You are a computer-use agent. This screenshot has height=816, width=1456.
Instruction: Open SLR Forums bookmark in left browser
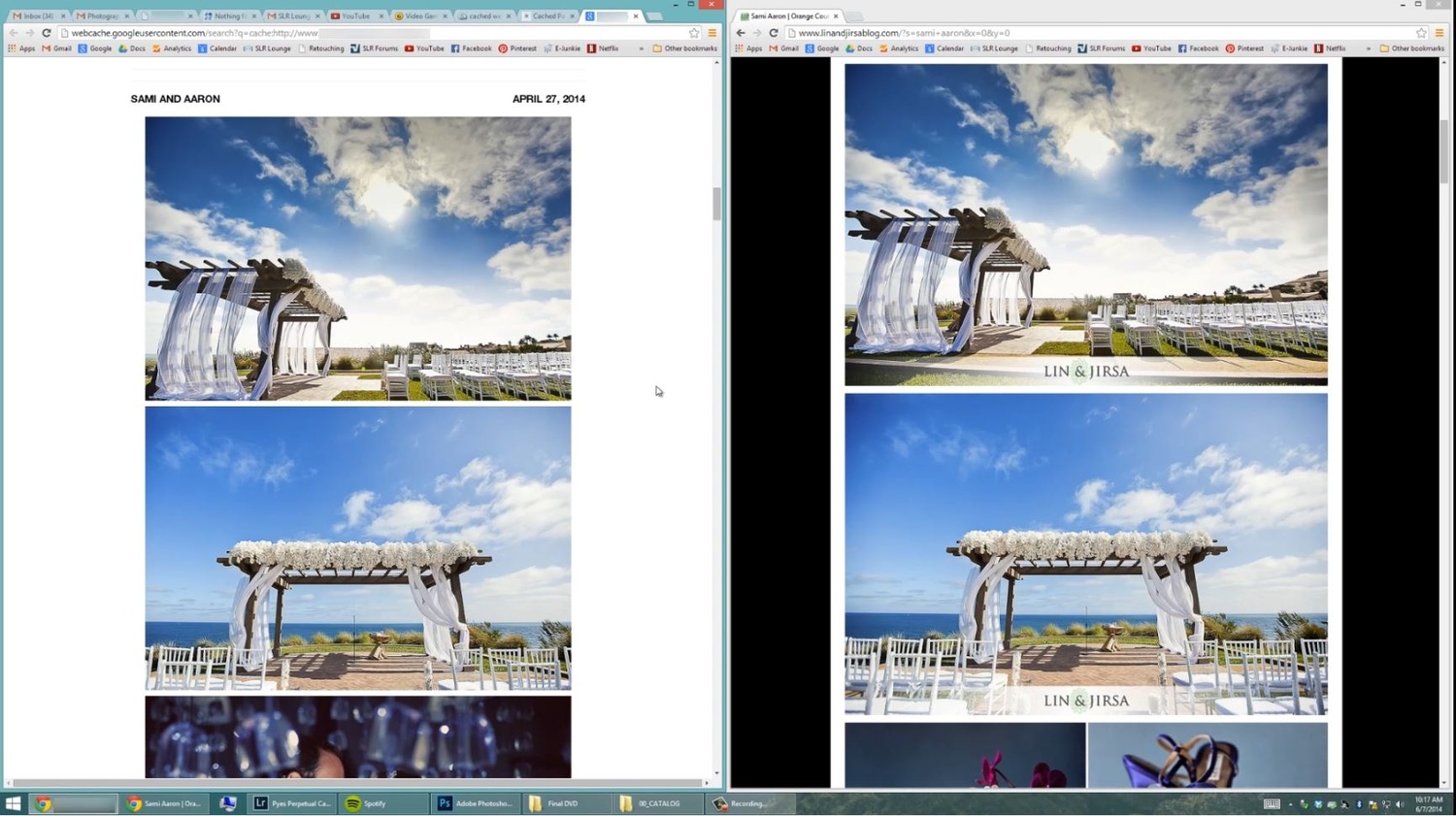tap(374, 49)
